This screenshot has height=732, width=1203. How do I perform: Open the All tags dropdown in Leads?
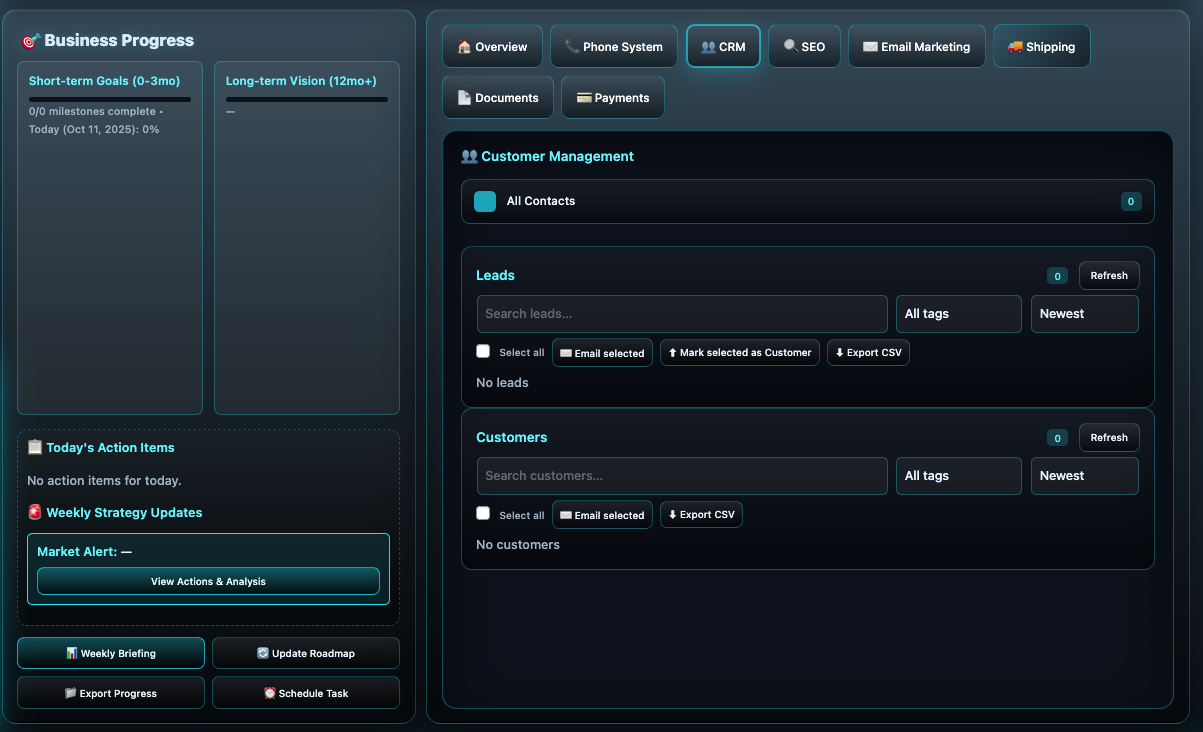pos(958,314)
